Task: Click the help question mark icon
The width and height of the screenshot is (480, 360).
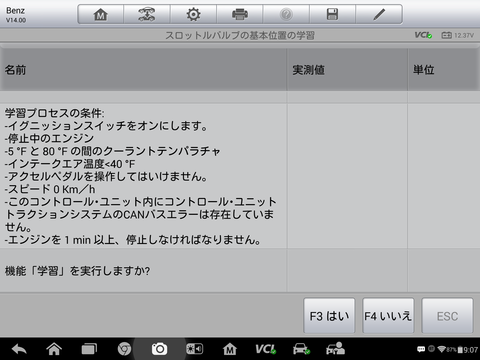Action: click(286, 14)
